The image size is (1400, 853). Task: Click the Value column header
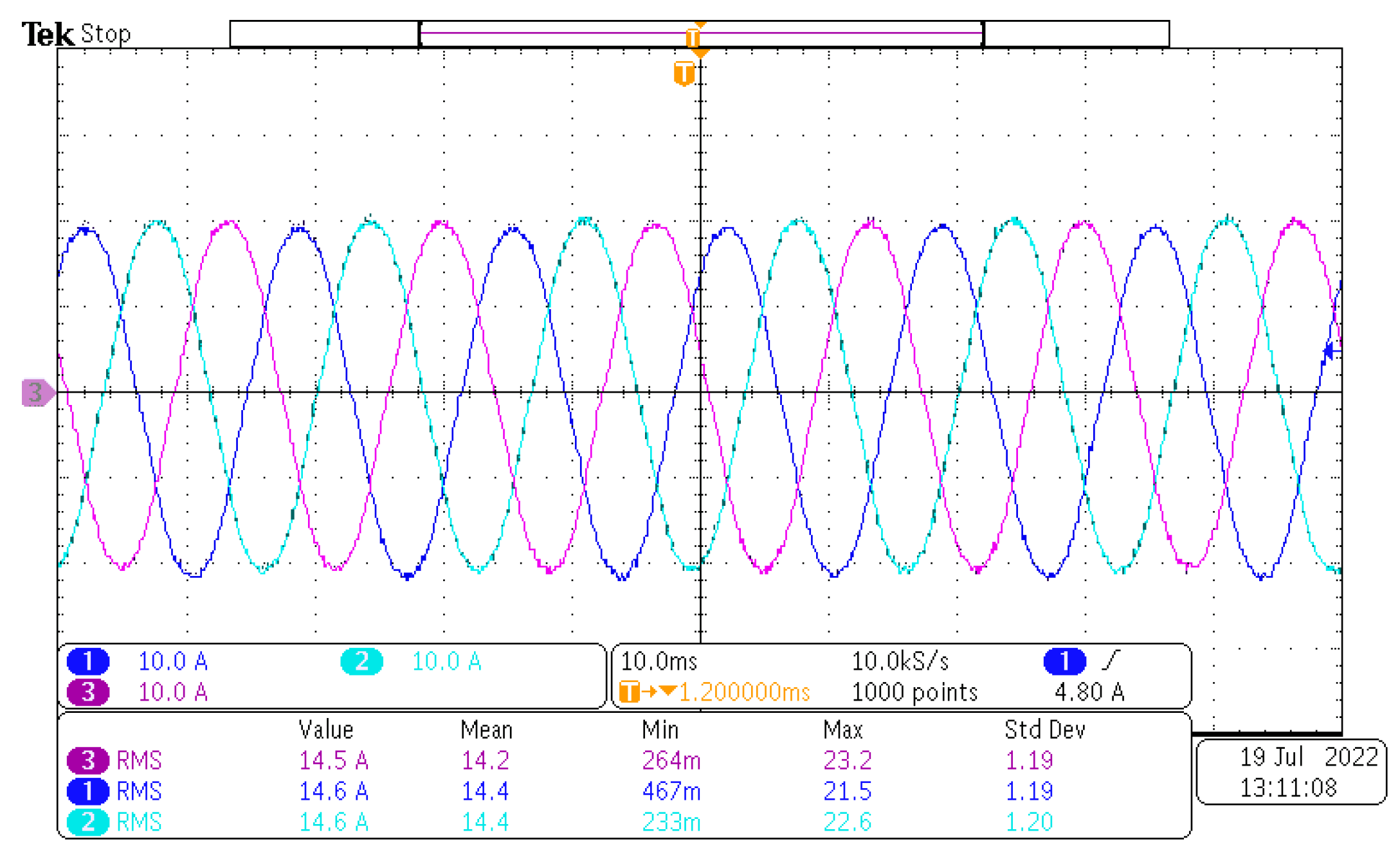point(326,730)
